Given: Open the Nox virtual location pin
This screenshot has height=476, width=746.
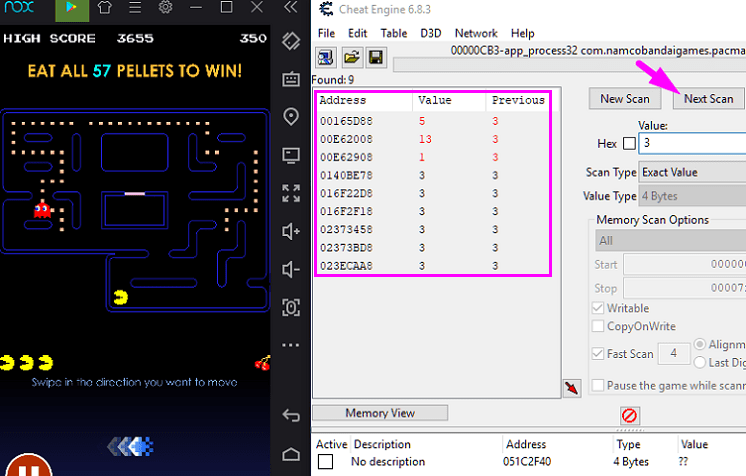Looking at the screenshot, I should pos(291,117).
